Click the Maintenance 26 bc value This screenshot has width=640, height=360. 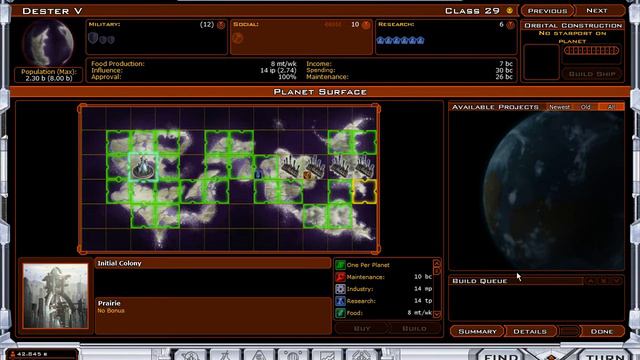point(504,77)
